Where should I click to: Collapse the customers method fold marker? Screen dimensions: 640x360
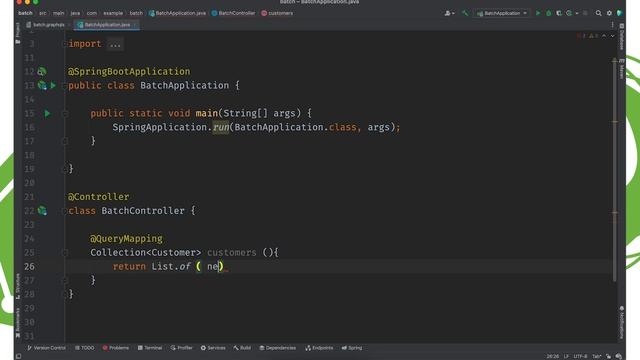tap(64, 252)
